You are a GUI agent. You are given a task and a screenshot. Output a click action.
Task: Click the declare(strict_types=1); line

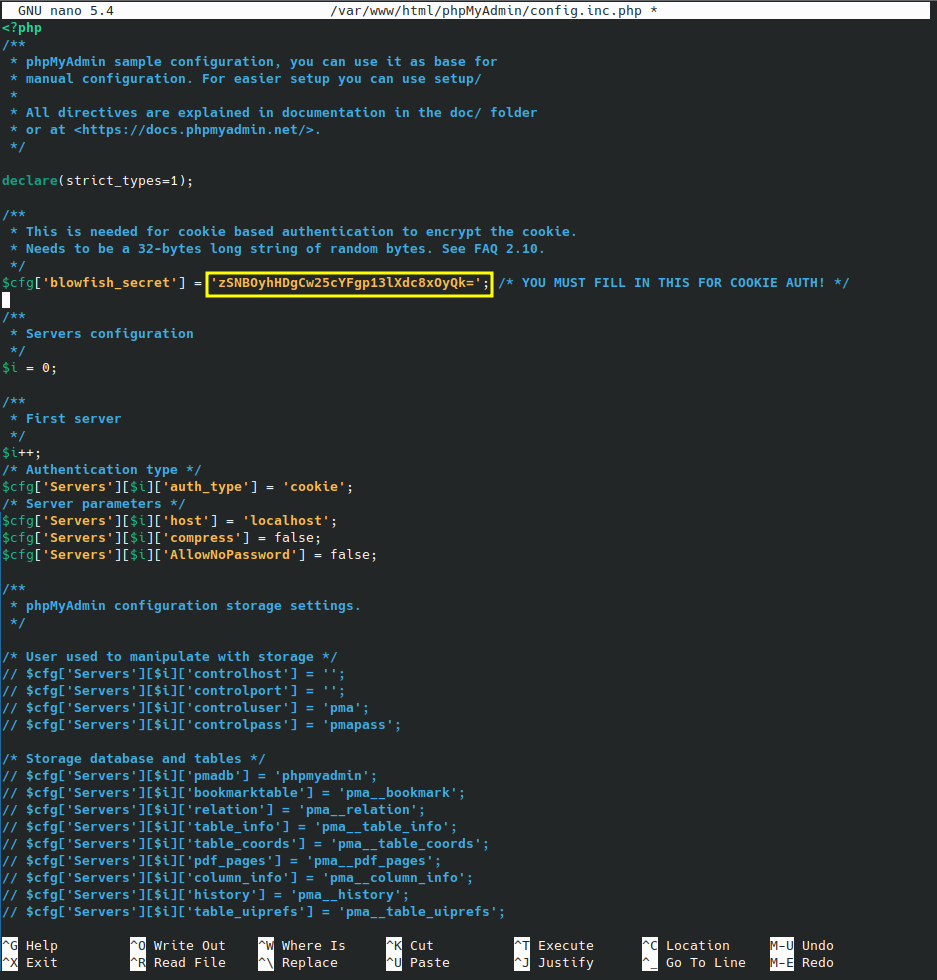(98, 181)
